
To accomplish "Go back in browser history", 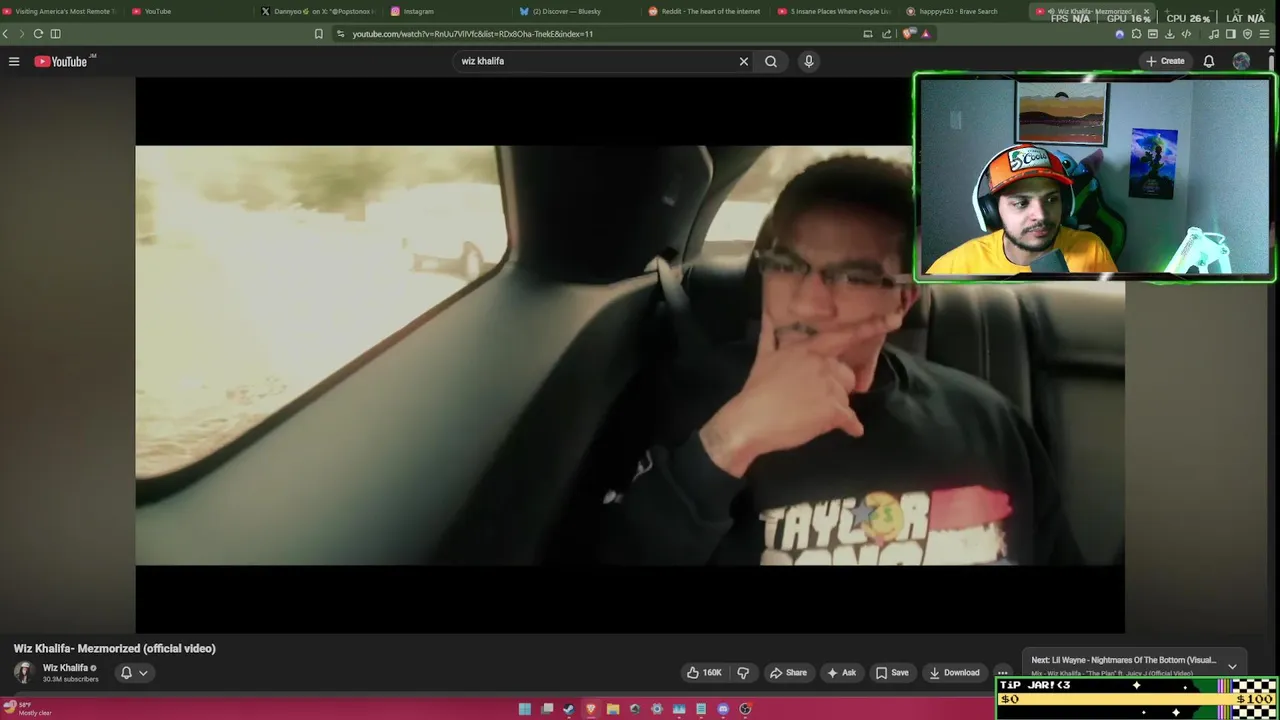I will coord(5,34).
